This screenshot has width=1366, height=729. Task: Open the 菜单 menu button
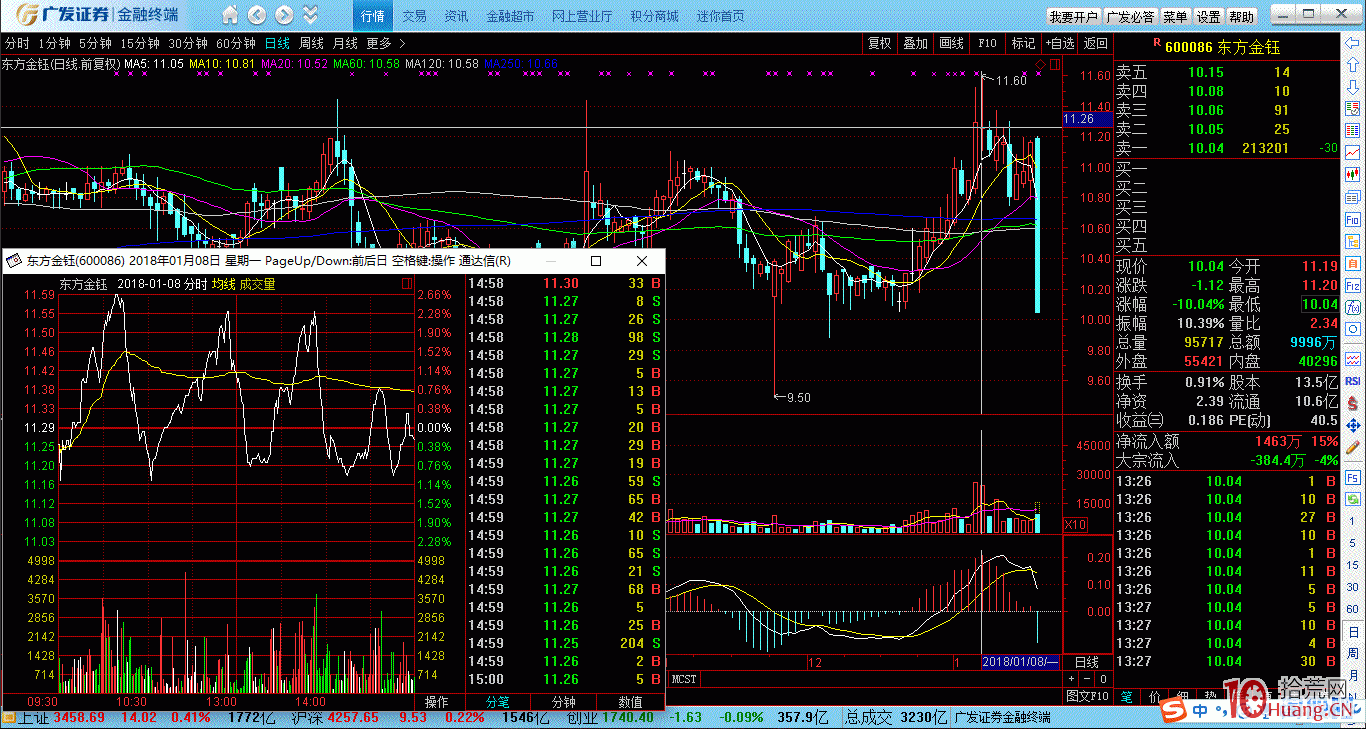[x=1176, y=17]
